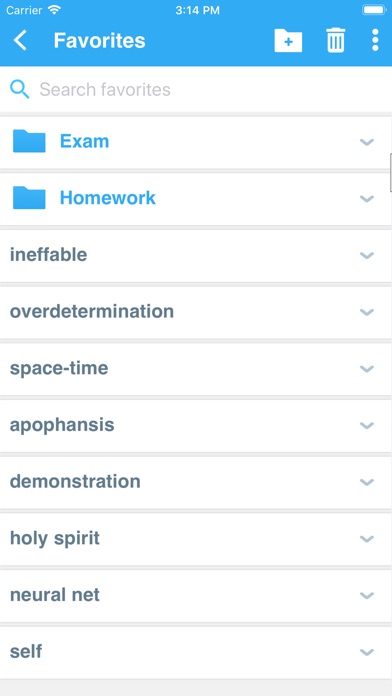Tap the back arrow icon
This screenshot has height=696, width=392.
(x=20, y=40)
